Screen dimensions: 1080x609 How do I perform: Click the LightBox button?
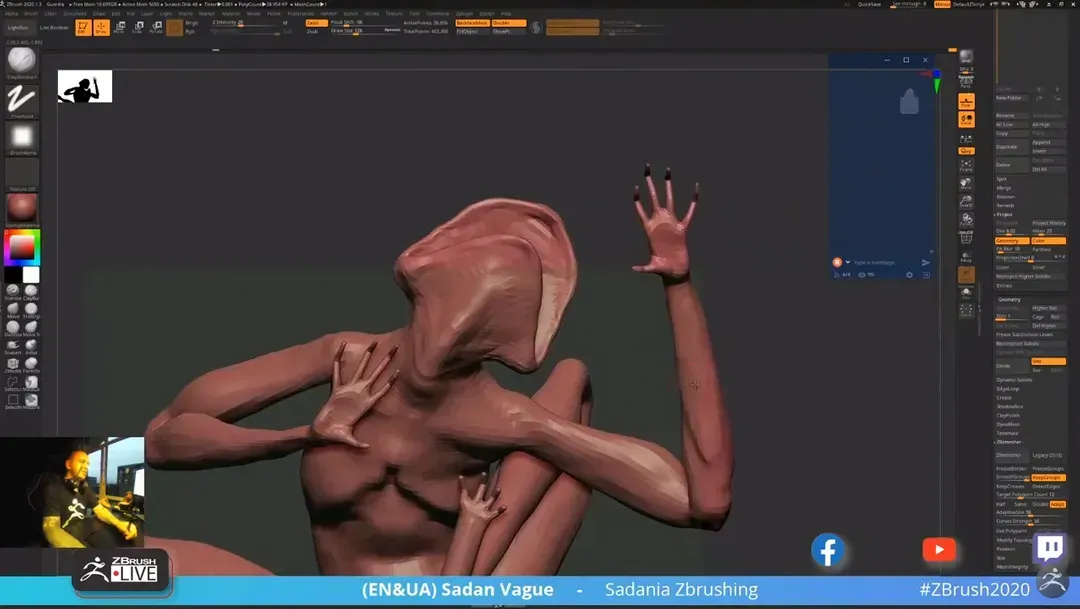click(18, 28)
